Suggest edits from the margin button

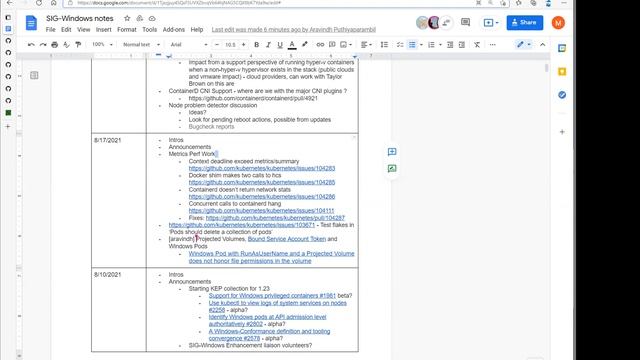tap(392, 168)
